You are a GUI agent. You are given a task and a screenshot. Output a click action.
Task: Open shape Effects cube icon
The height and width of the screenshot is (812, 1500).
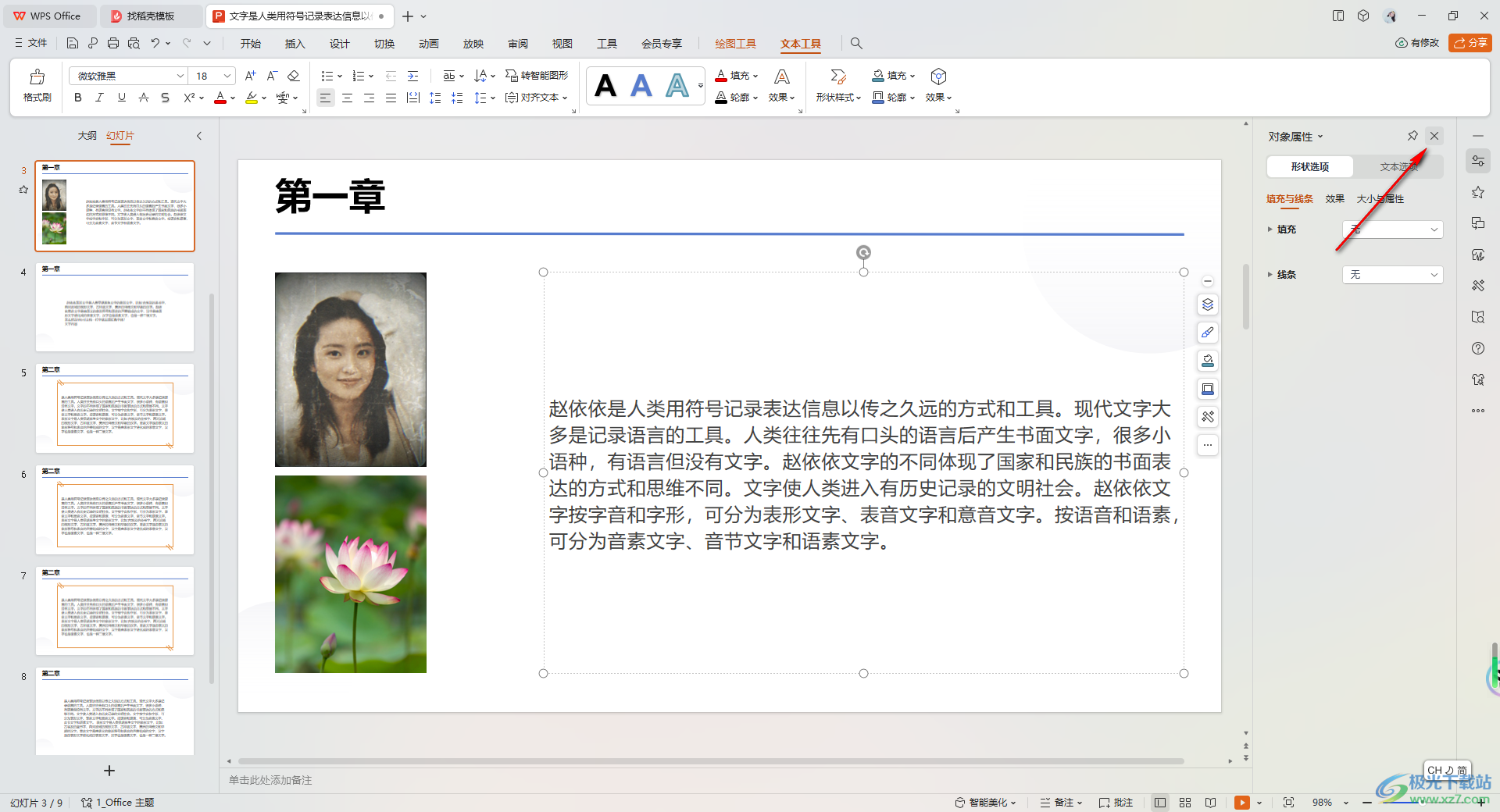939,77
